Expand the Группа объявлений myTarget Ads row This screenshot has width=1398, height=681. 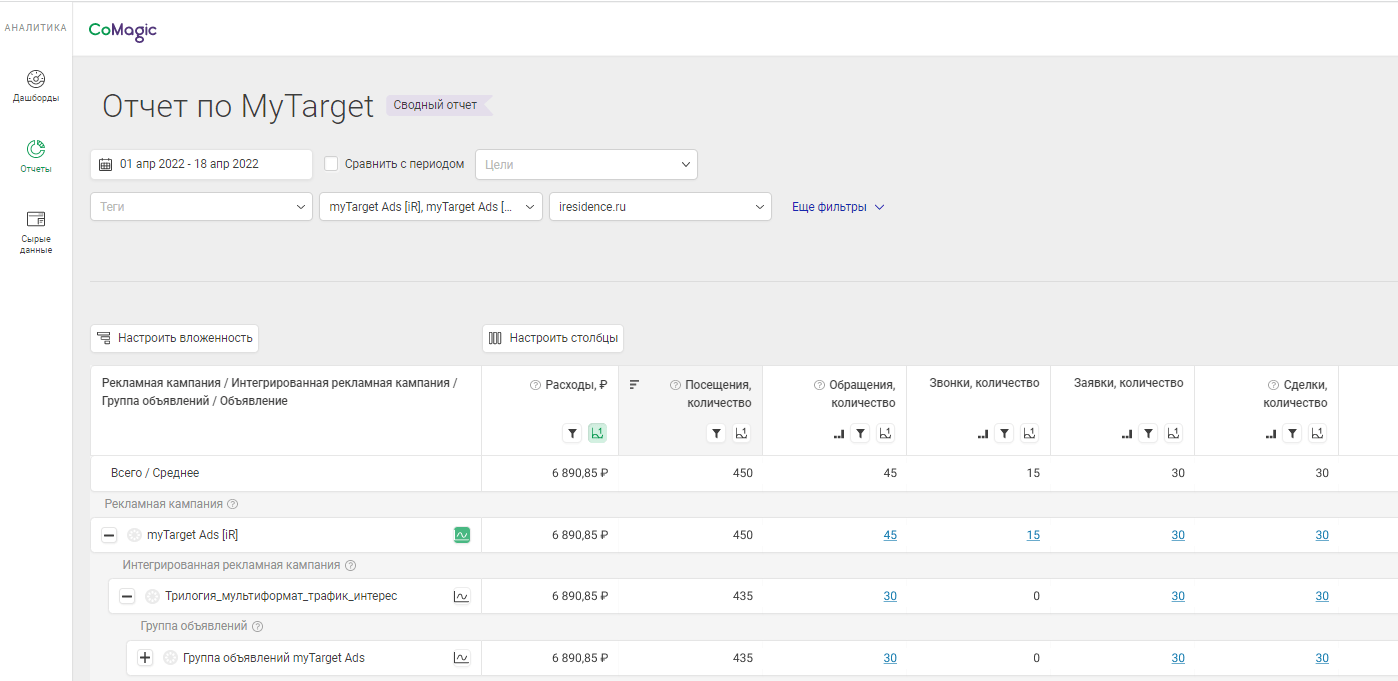click(x=145, y=657)
